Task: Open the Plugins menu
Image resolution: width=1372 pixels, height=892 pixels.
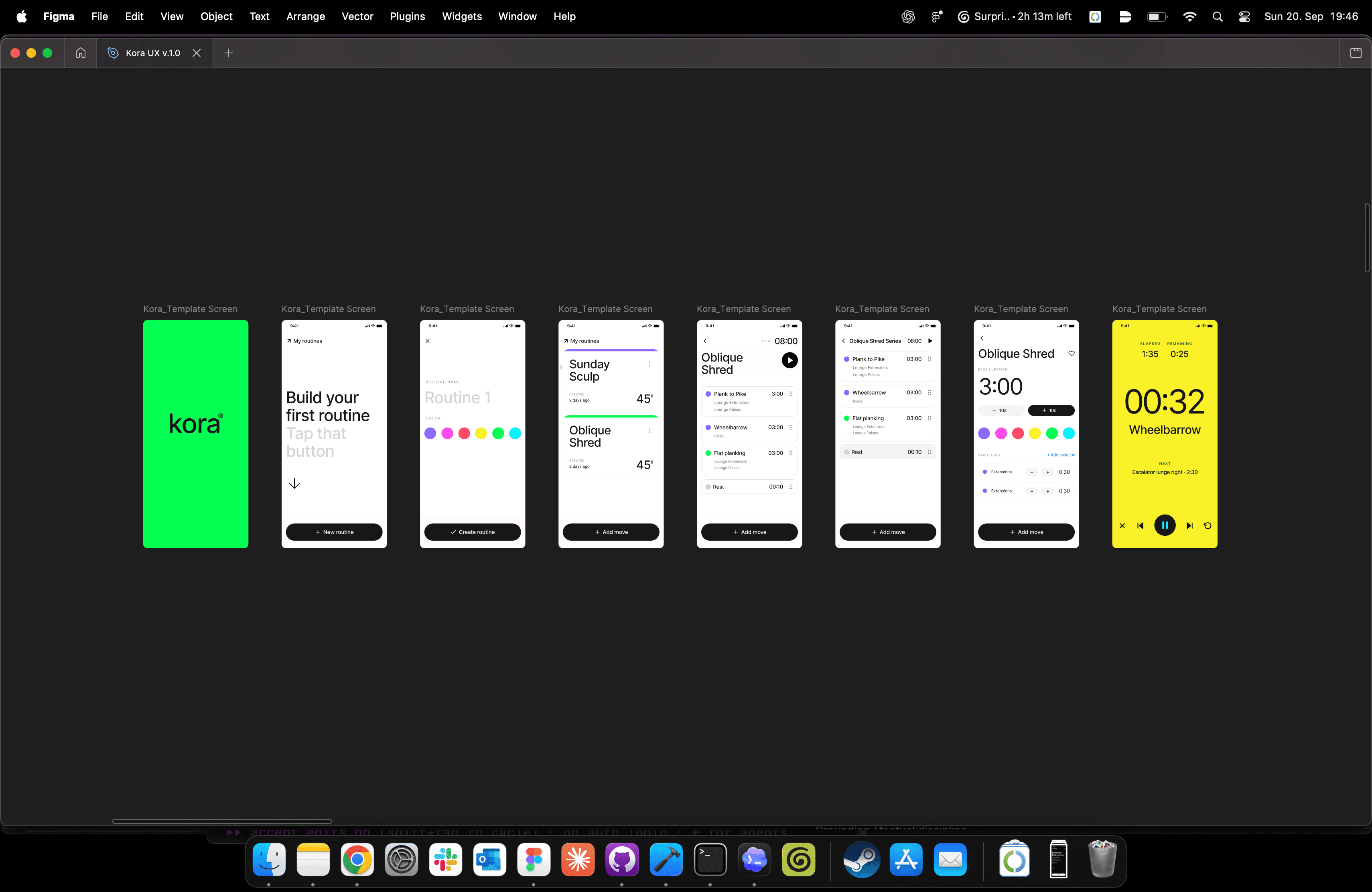Action: click(407, 17)
